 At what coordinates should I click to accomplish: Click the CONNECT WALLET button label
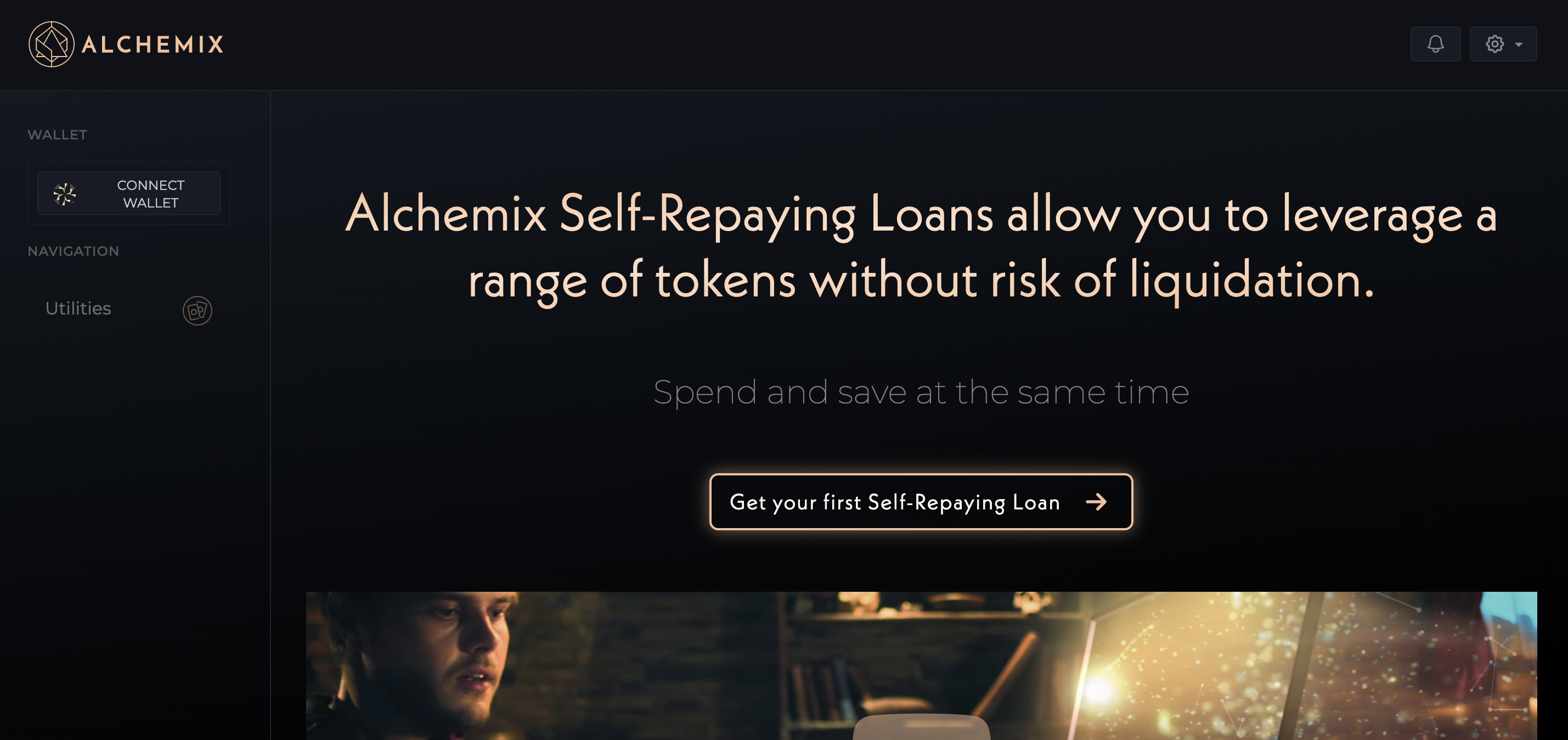click(150, 194)
